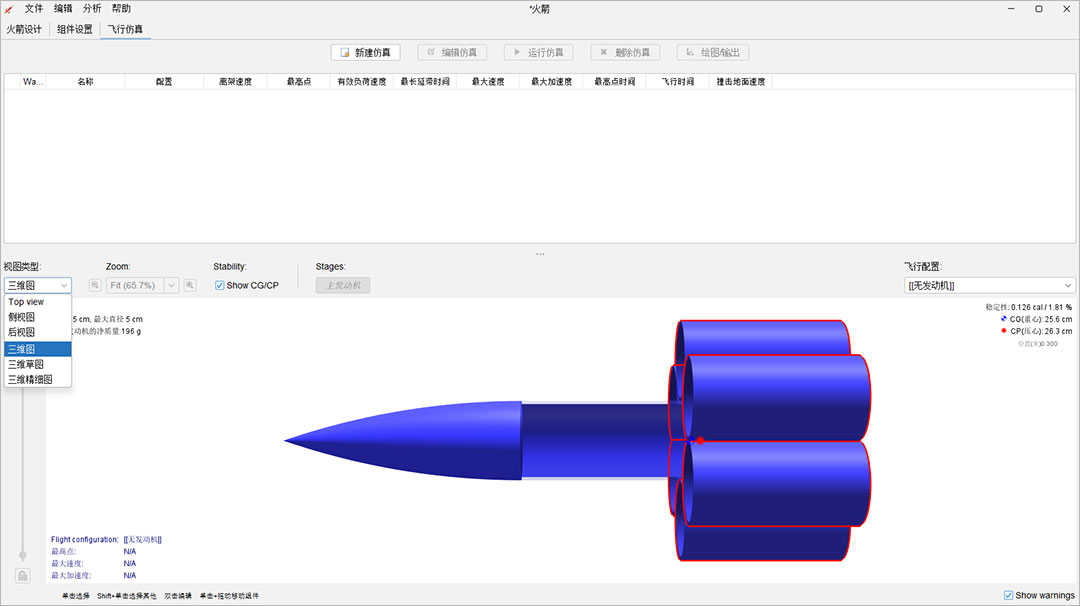Select the zoom-in magnifier icon

(x=189, y=285)
